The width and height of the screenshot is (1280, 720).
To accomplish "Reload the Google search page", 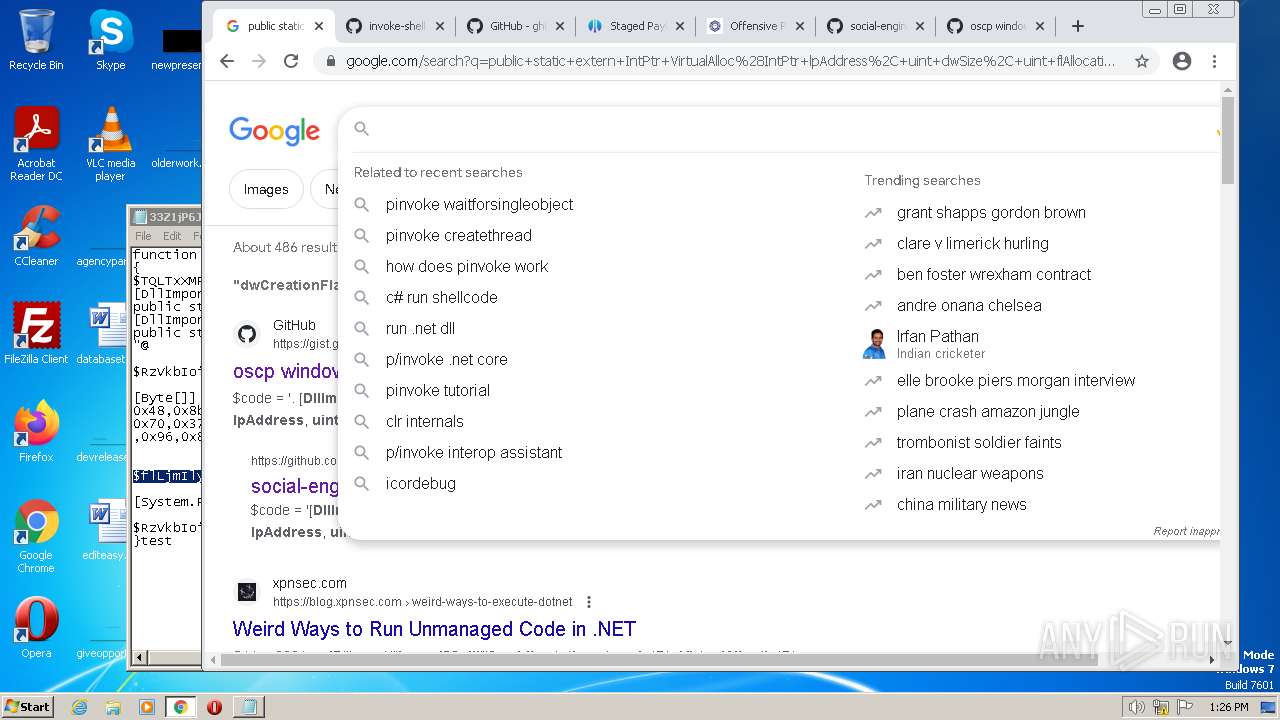I will [x=291, y=61].
